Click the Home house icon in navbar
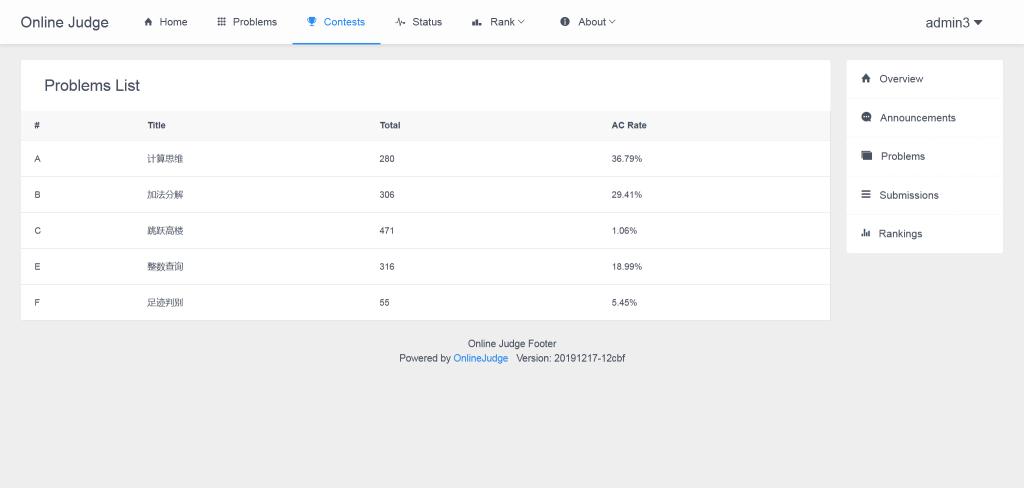This screenshot has height=488, width=1024. click(x=148, y=22)
